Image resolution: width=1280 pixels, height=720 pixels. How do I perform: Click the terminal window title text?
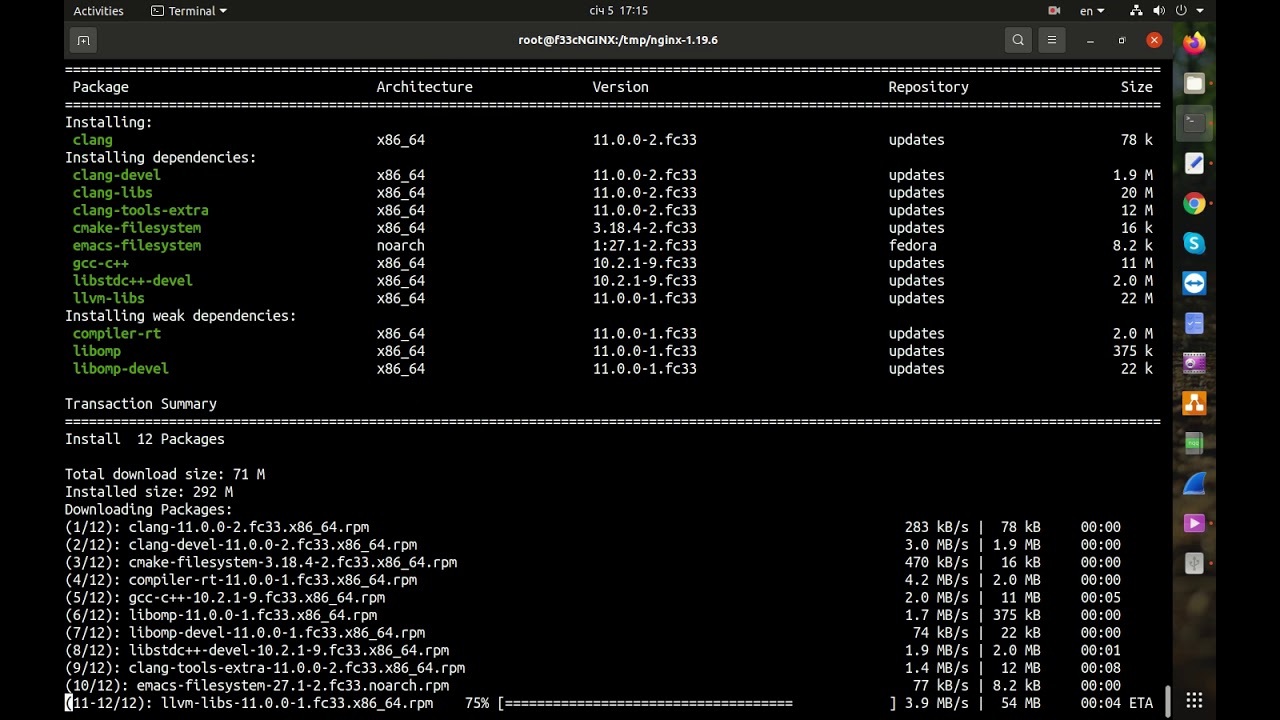(618, 40)
